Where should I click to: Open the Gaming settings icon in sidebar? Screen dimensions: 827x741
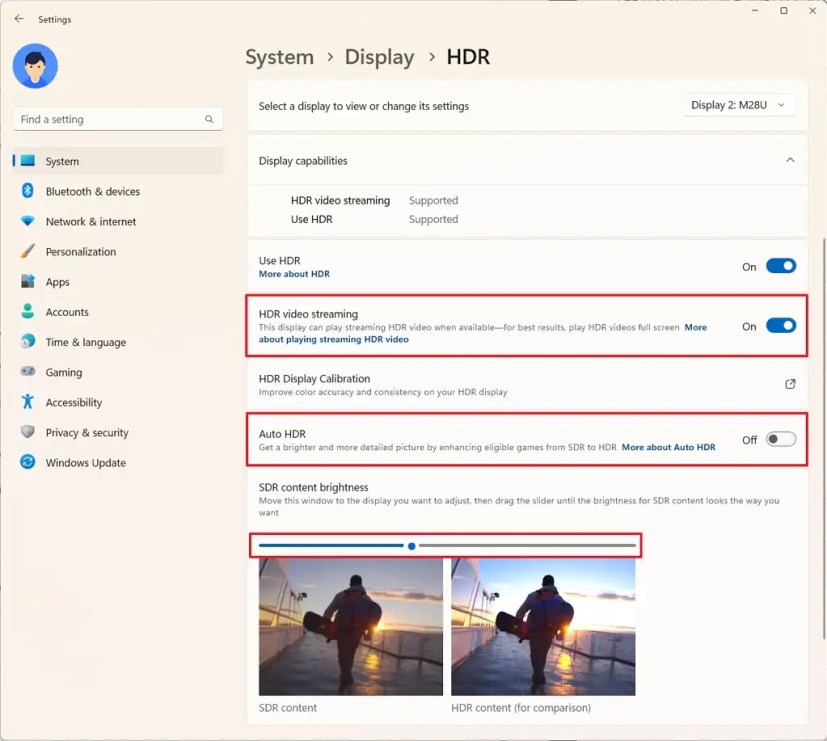click(26, 372)
